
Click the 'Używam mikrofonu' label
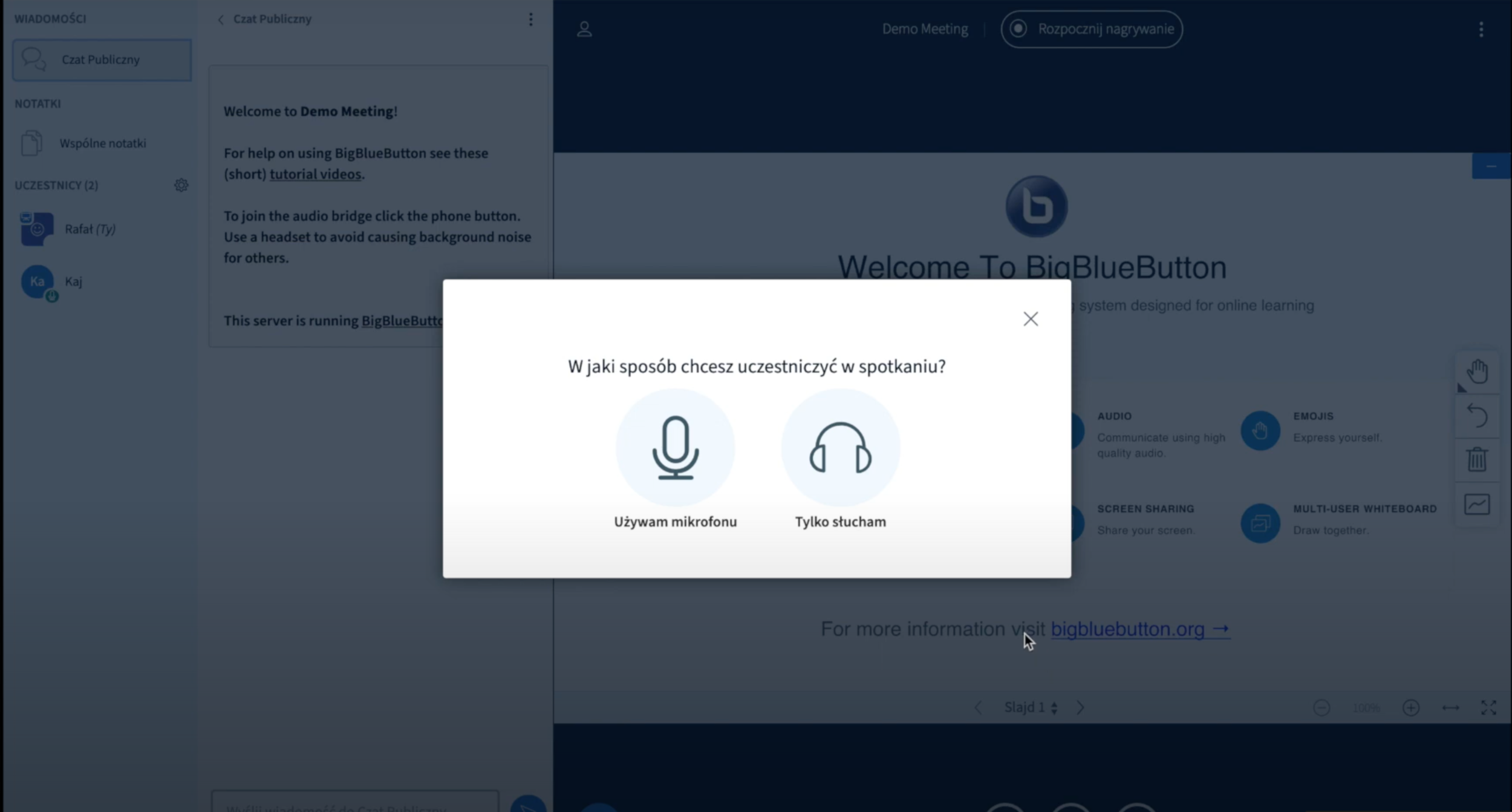pos(675,522)
